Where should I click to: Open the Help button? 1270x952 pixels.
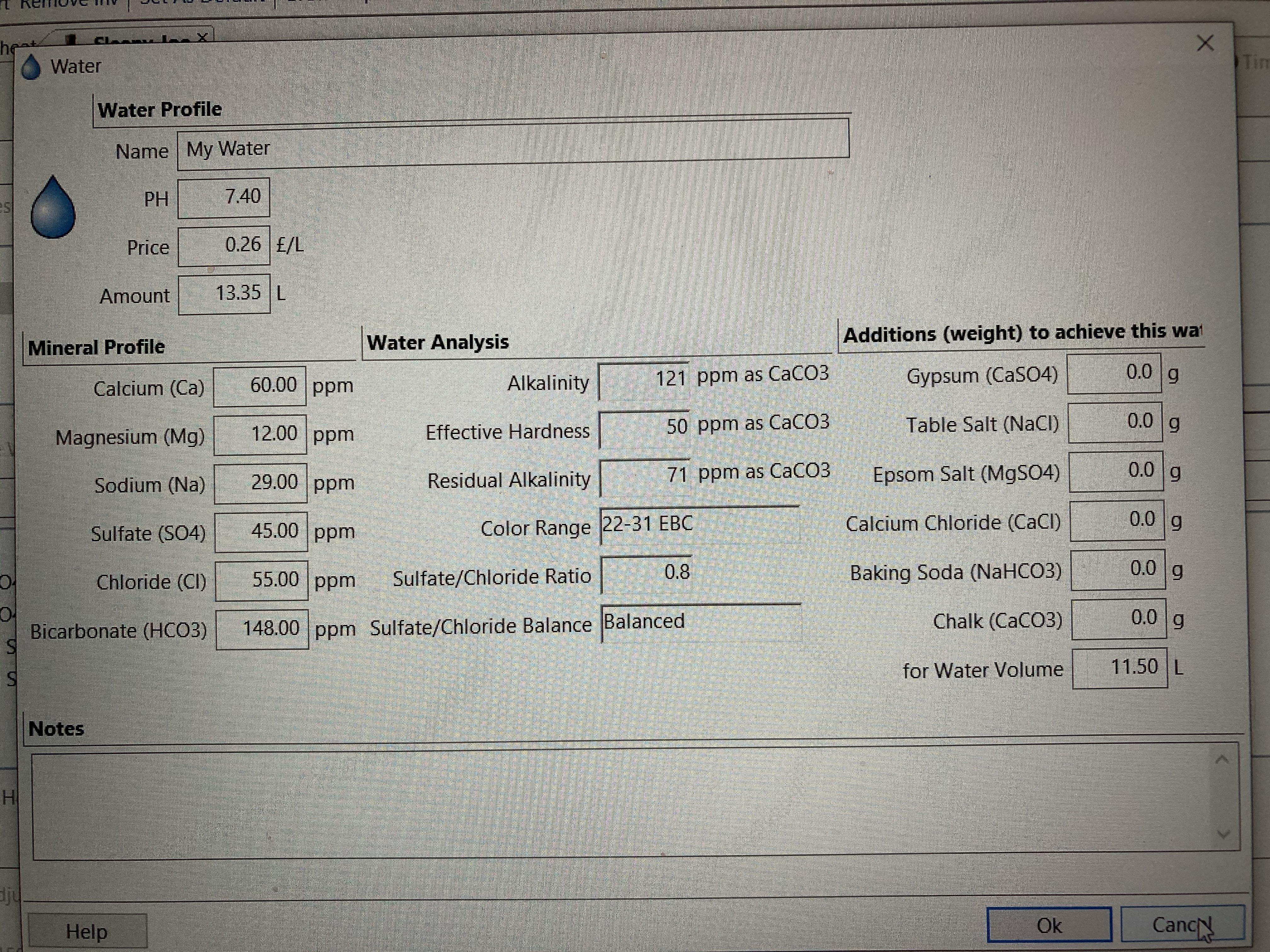pyautogui.click(x=87, y=931)
